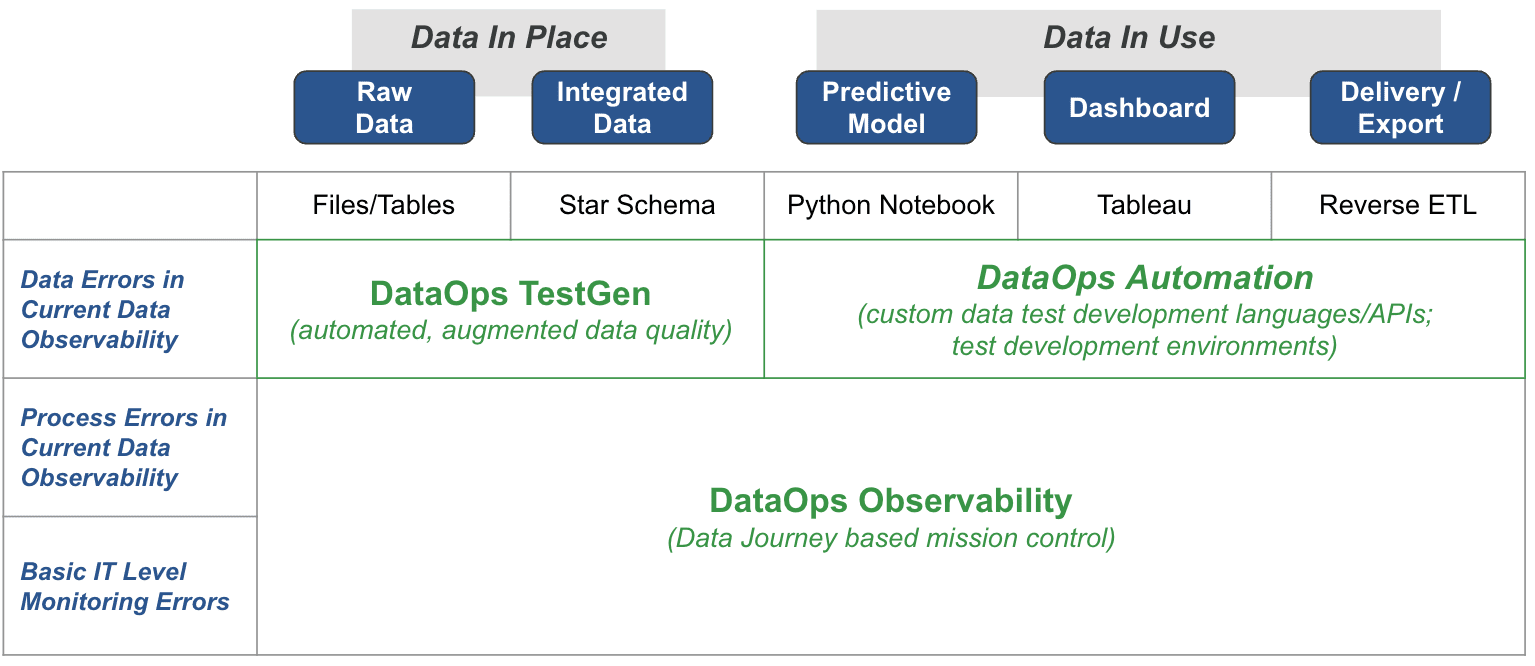The height and width of the screenshot is (666, 1535).
Task: Click the automated, augmented data quality subtitle
Action: point(511,330)
